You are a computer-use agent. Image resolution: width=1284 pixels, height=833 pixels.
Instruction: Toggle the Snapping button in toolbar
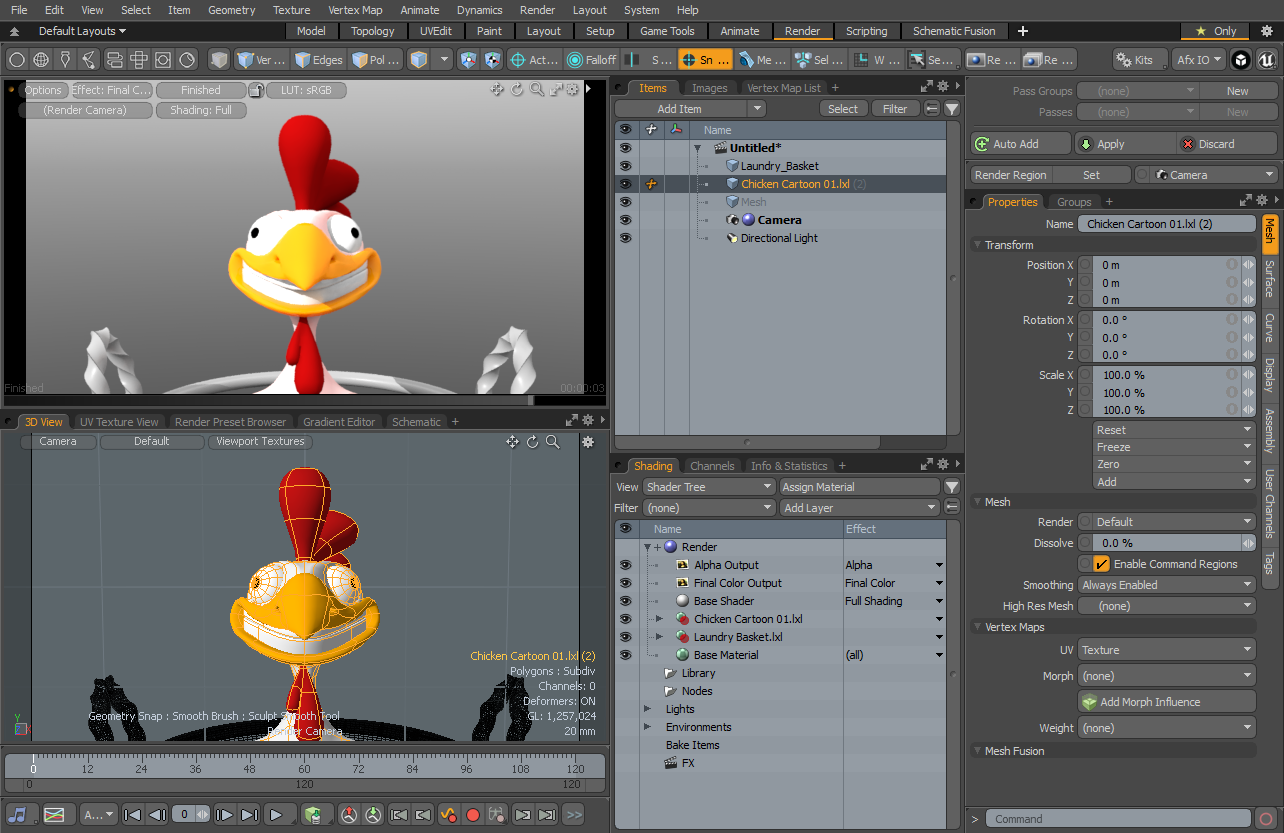704,60
